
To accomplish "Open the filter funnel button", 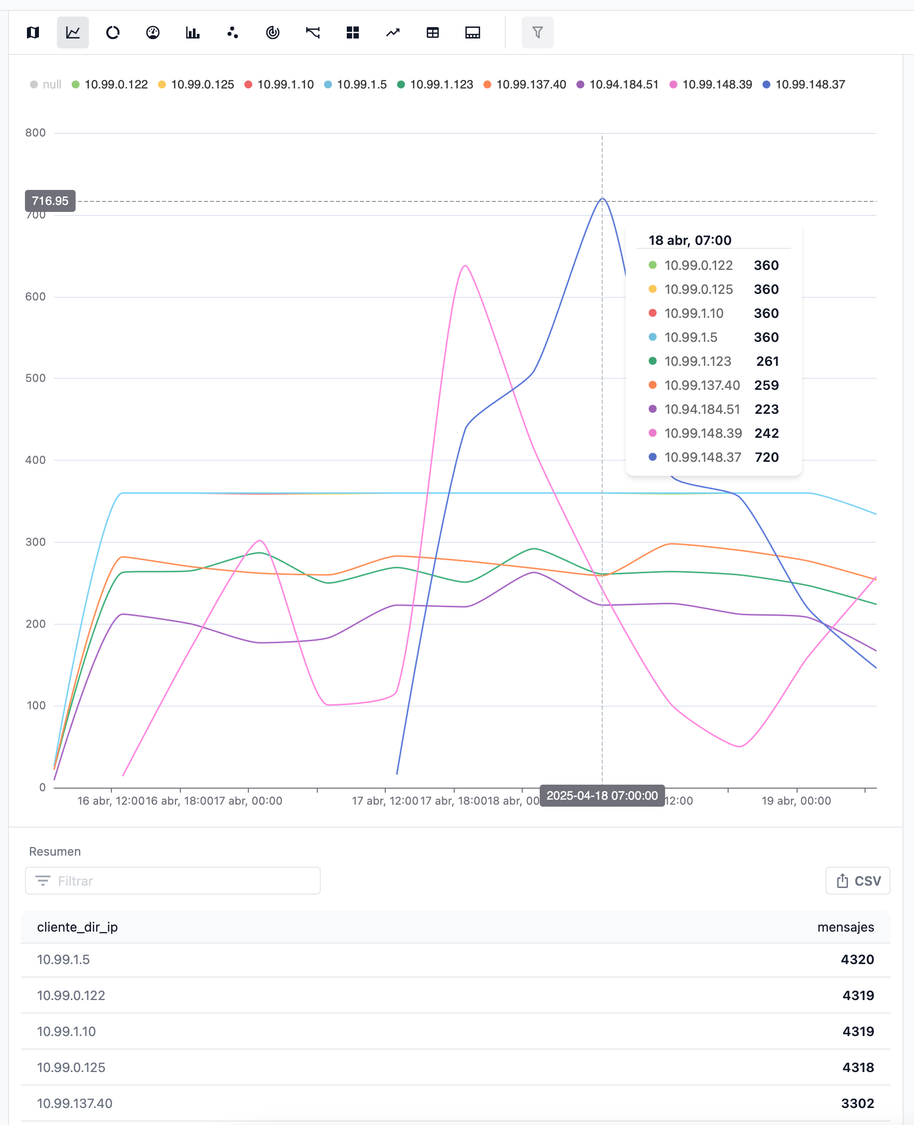I will [537, 33].
